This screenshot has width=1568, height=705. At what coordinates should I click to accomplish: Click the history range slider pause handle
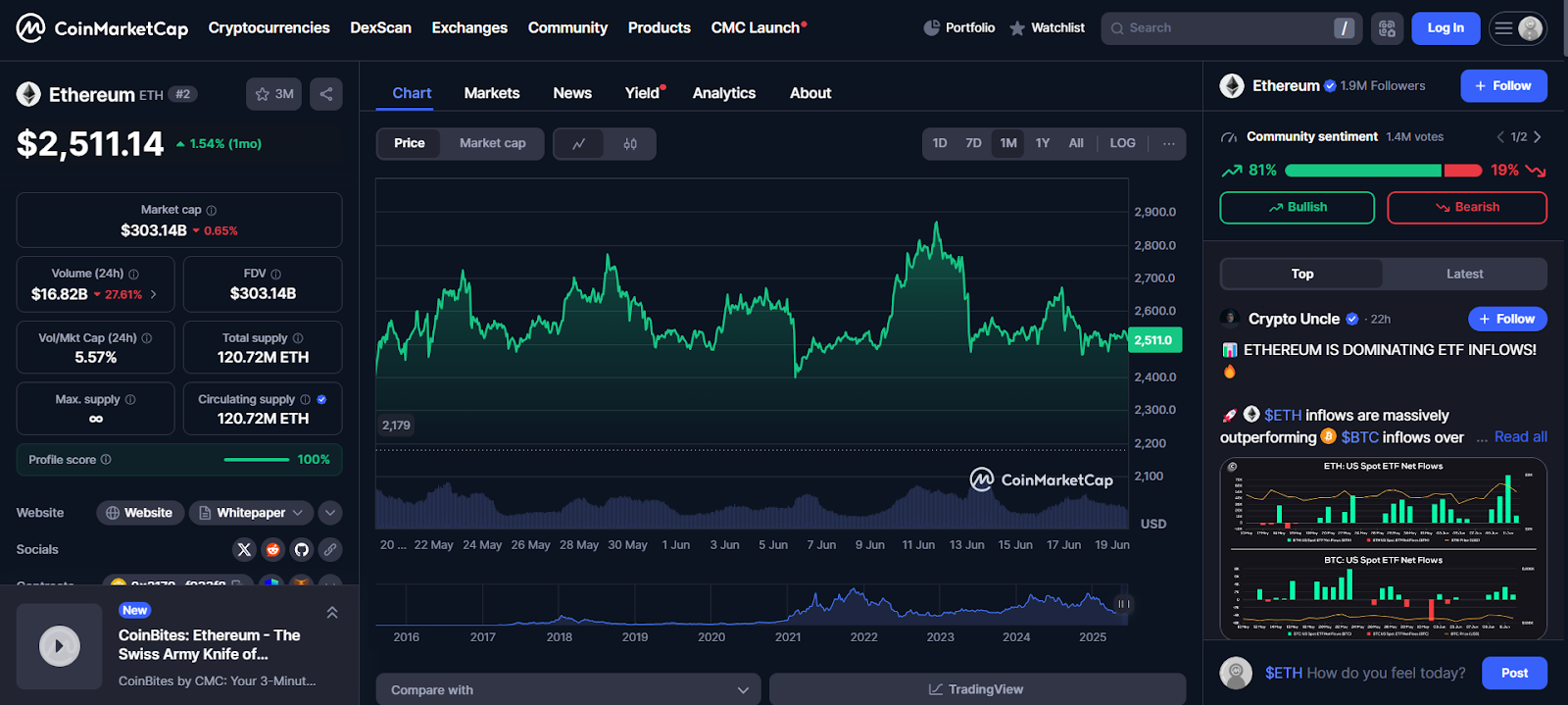[1123, 604]
